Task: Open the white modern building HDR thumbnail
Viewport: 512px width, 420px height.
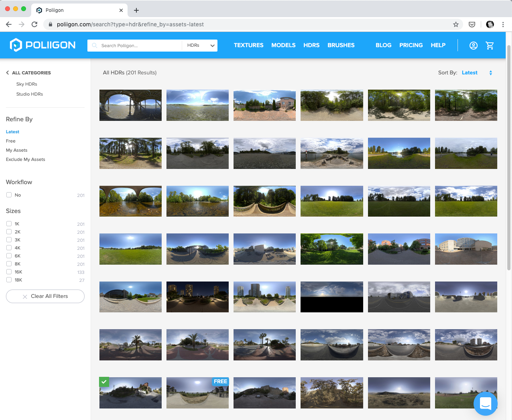Action: pos(466,249)
